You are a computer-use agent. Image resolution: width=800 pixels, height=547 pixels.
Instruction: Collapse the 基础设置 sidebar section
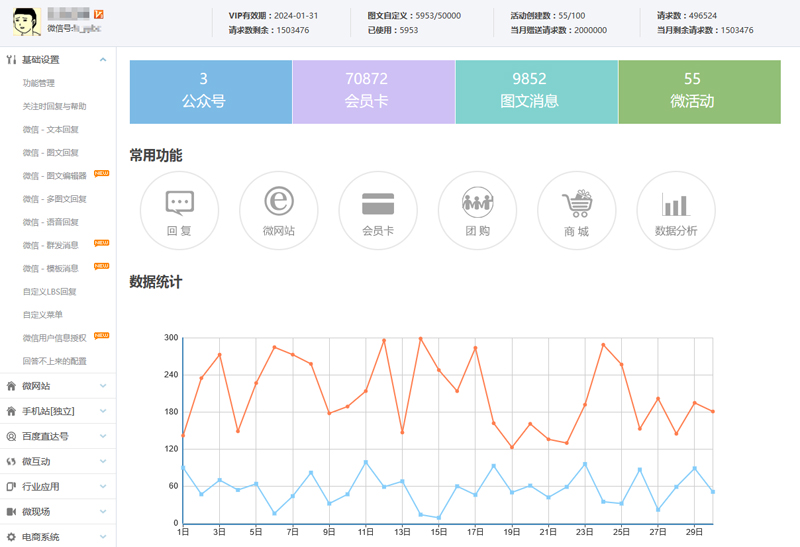pos(103,60)
